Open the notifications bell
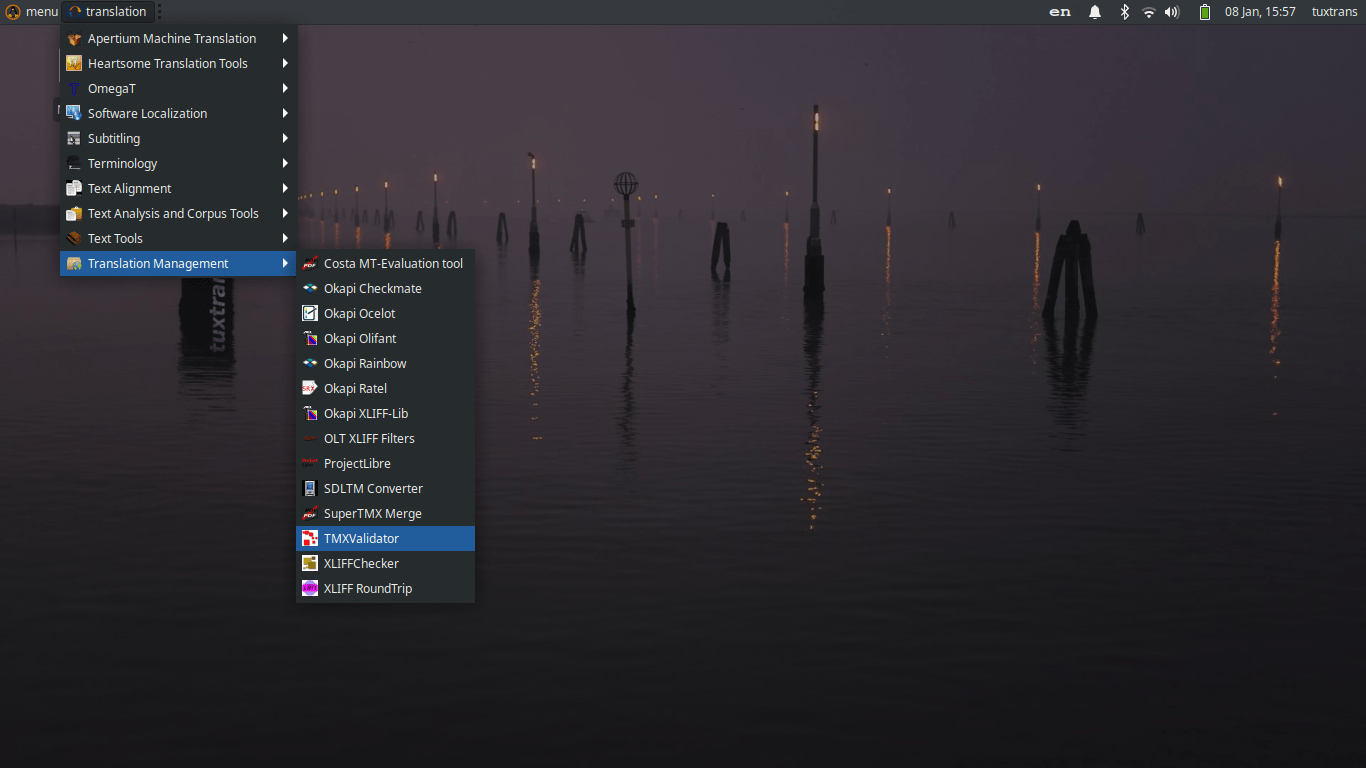The image size is (1366, 768). pos(1095,12)
